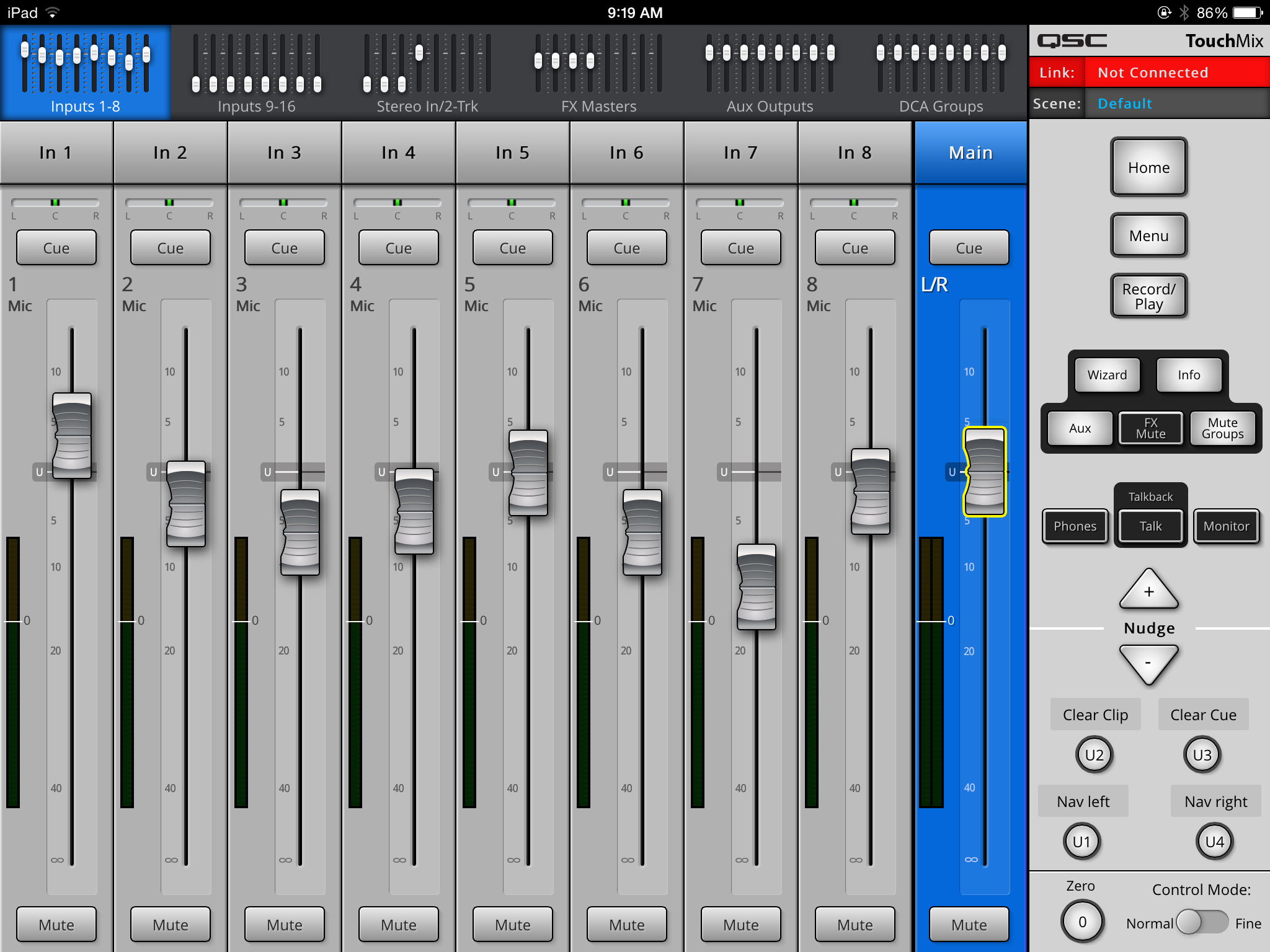Tap the U2 user button
This screenshot has width=1270, height=952.
tap(1094, 755)
